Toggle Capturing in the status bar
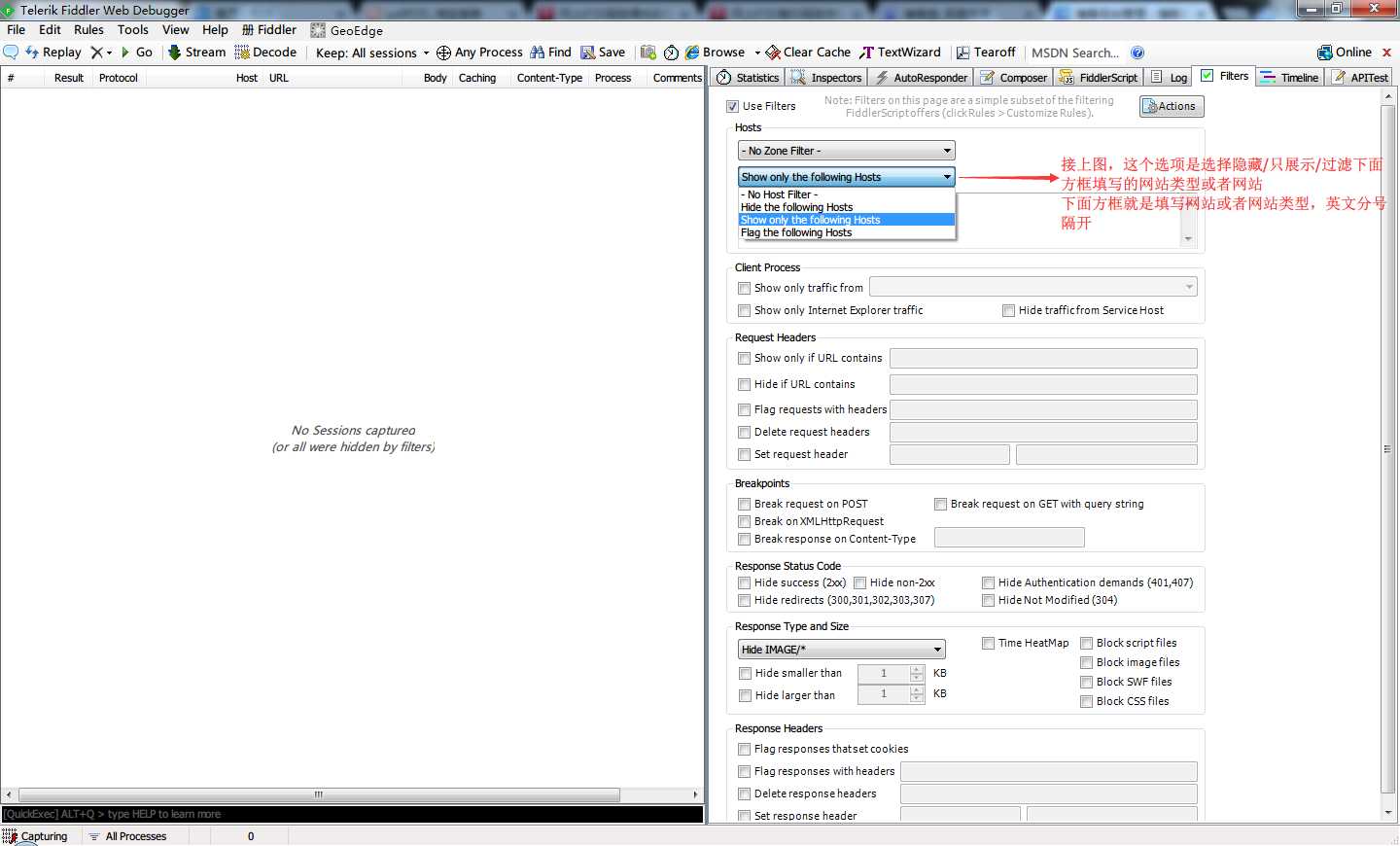Viewport: 1400px width, 846px height. pos(36,836)
